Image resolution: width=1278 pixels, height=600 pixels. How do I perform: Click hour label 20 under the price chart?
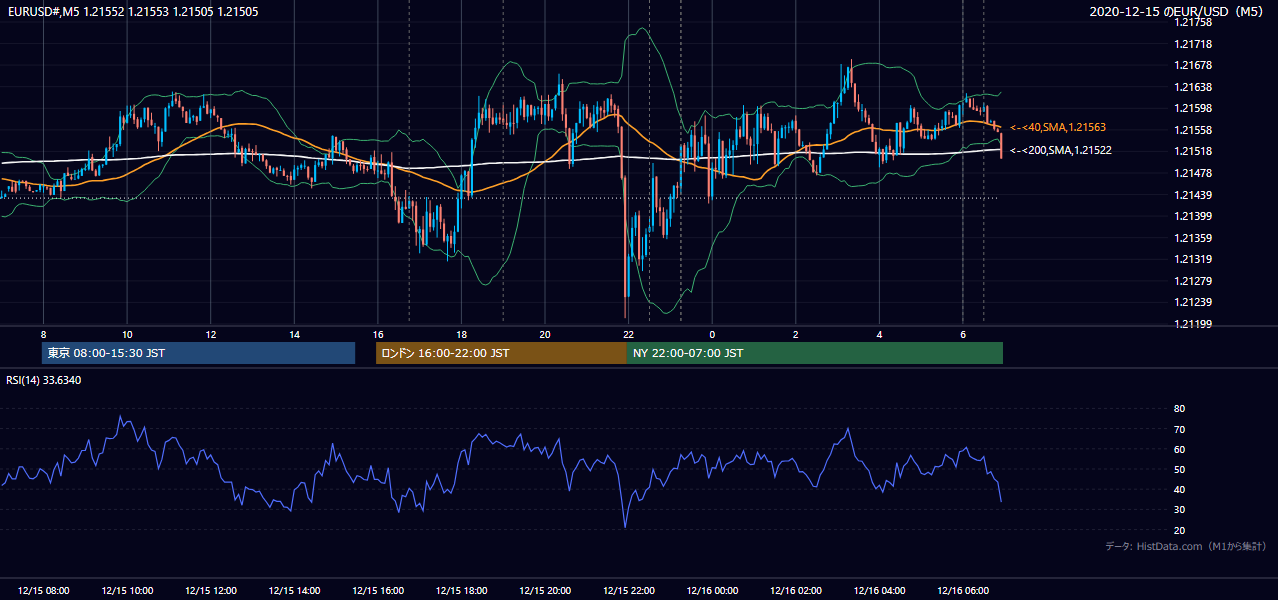coord(545,334)
